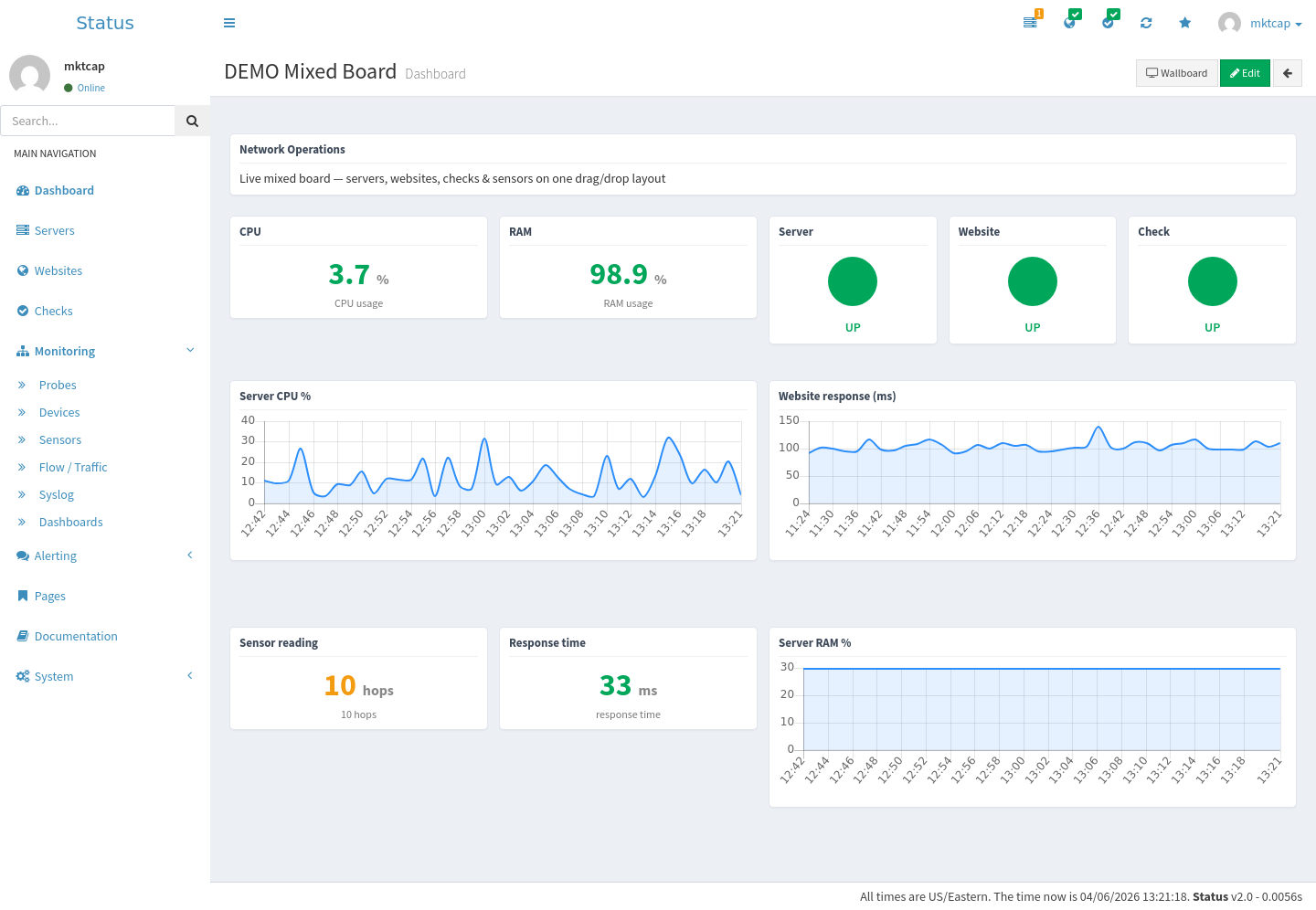Click the Status logo title
This screenshot has width=1316, height=910.
click(105, 23)
